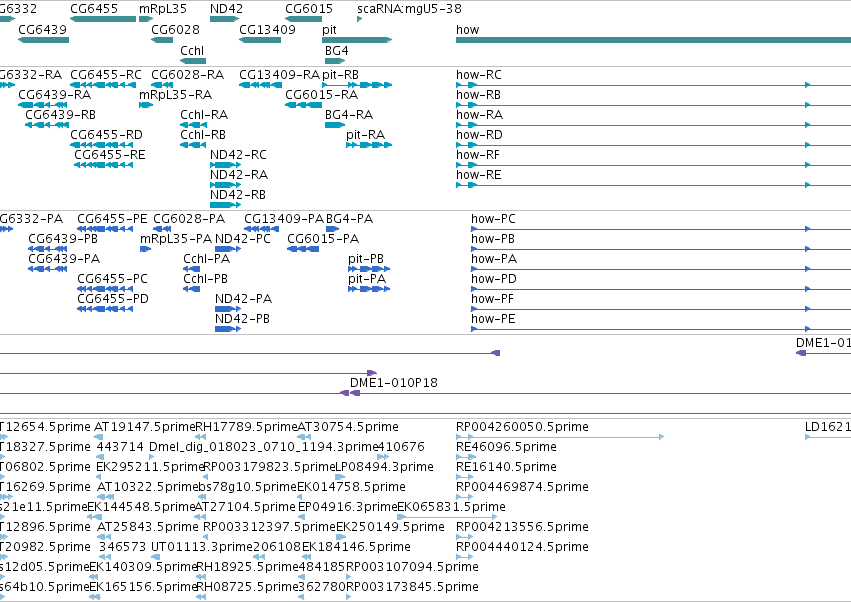
Task: Click the ND42-PC protein
Action: coord(228,249)
